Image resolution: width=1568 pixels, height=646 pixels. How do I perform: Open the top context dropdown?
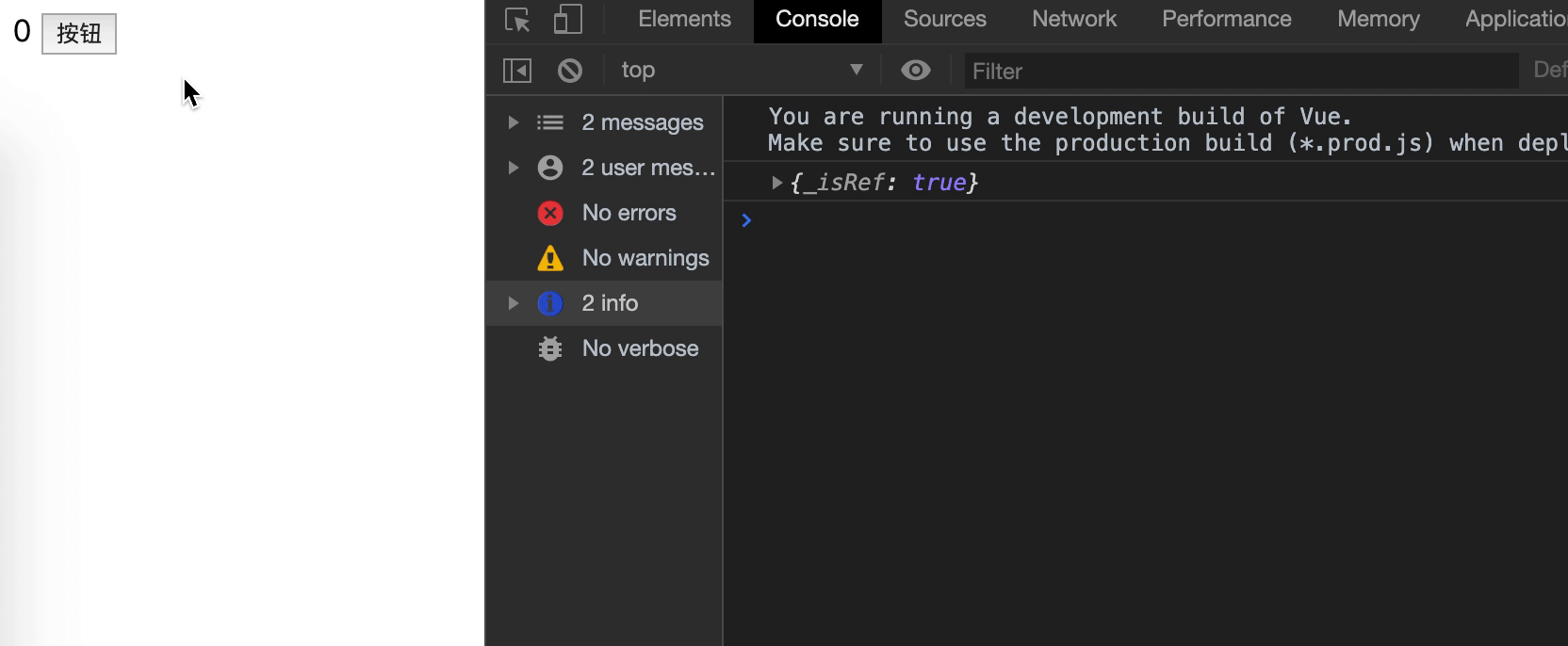742,71
